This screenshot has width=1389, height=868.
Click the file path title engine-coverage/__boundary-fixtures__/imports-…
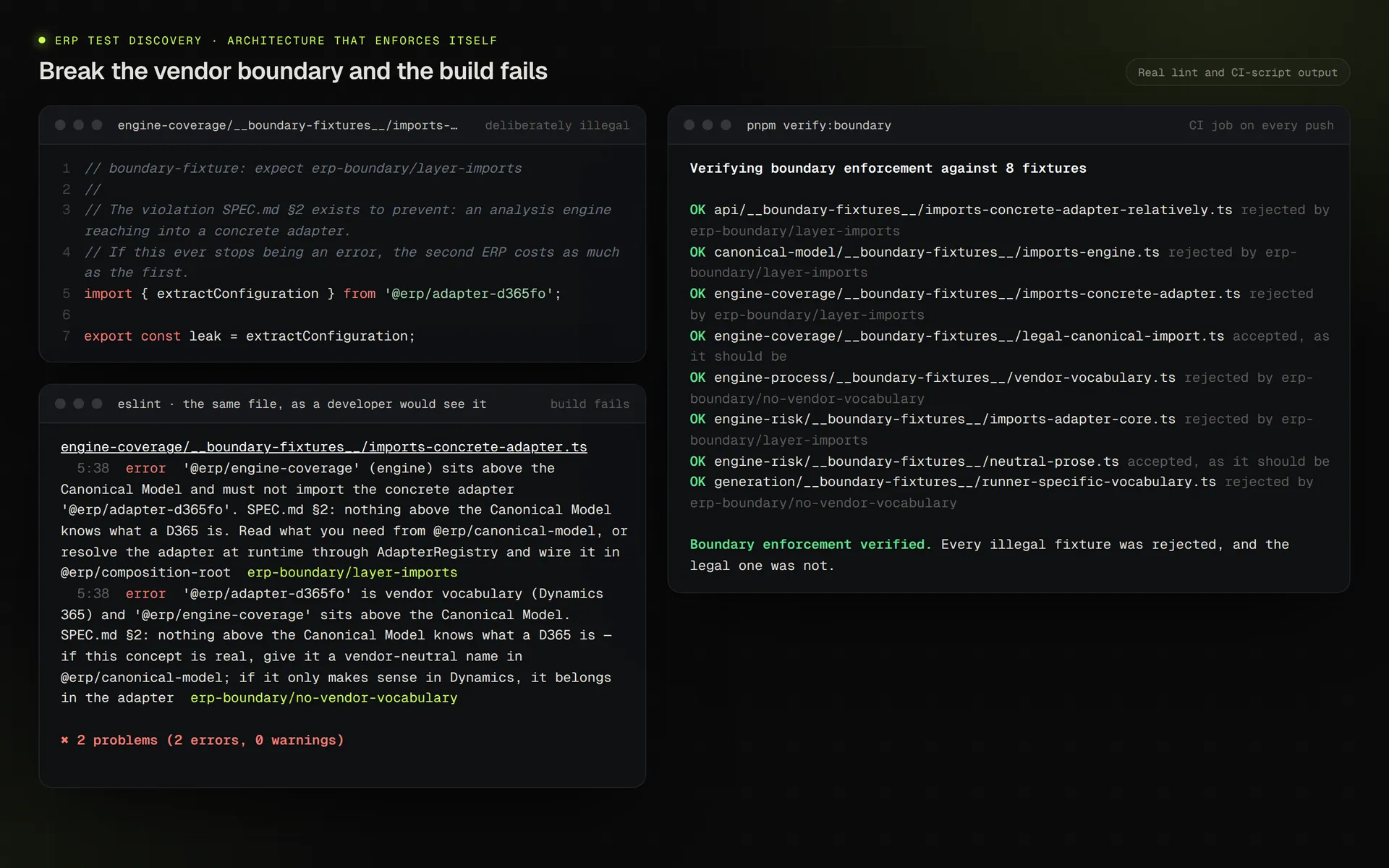coord(287,125)
